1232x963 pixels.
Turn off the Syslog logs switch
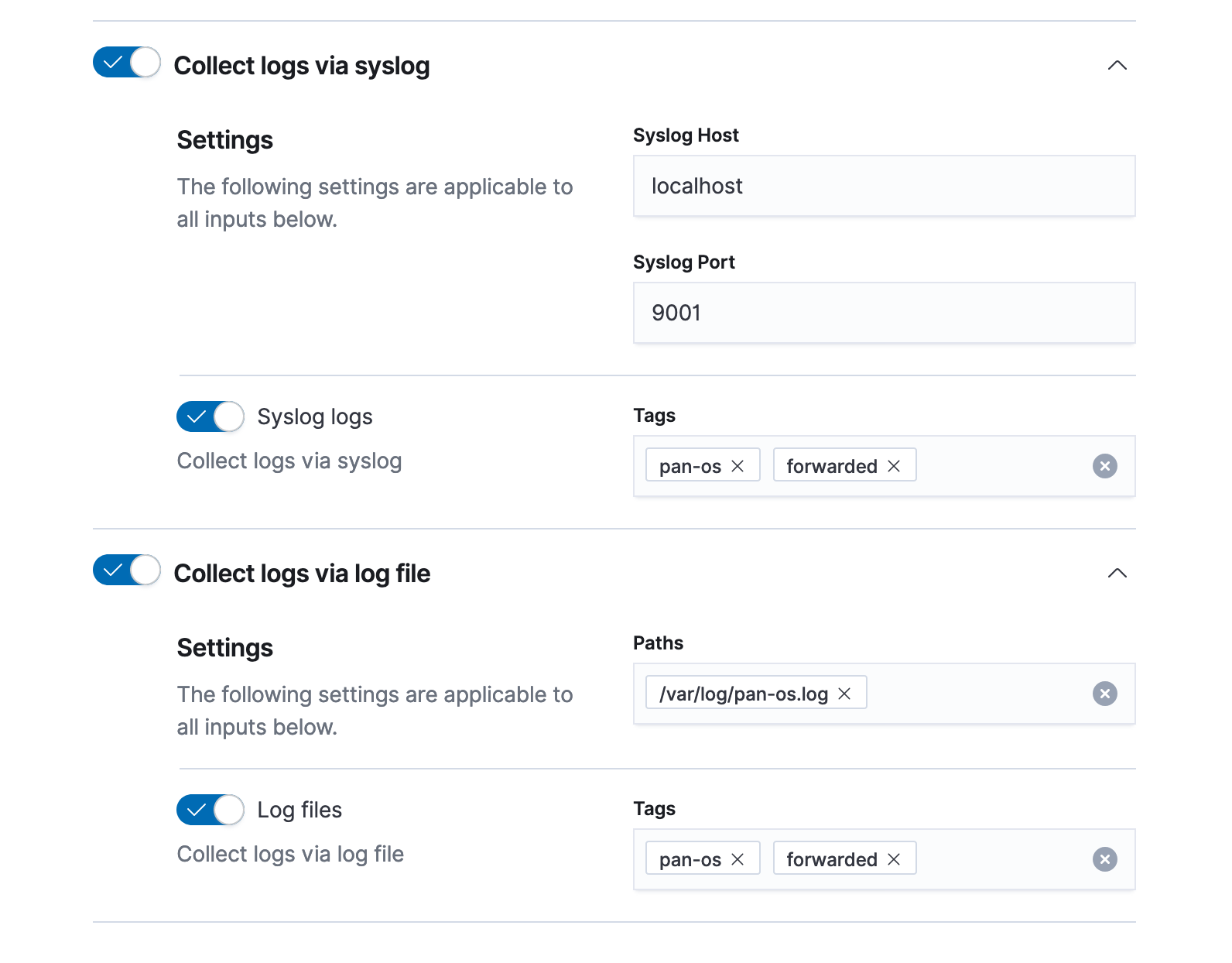[x=210, y=416]
